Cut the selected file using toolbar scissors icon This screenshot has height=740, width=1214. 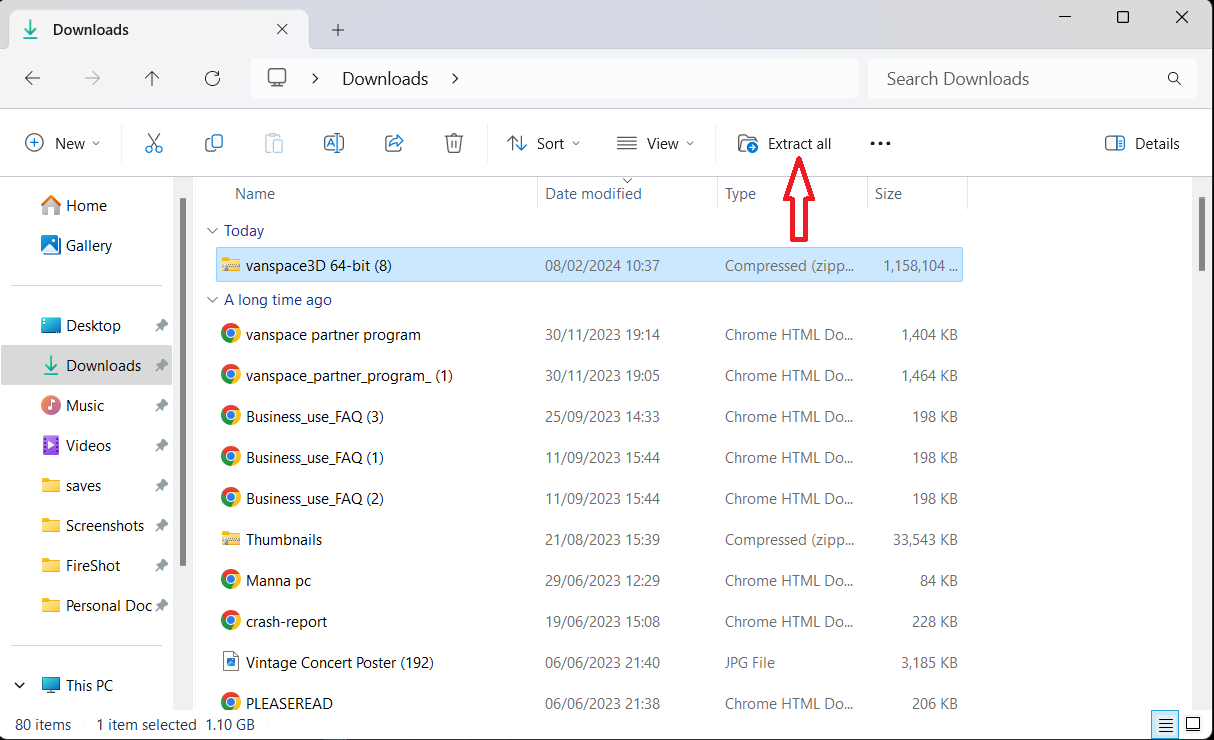click(x=154, y=143)
